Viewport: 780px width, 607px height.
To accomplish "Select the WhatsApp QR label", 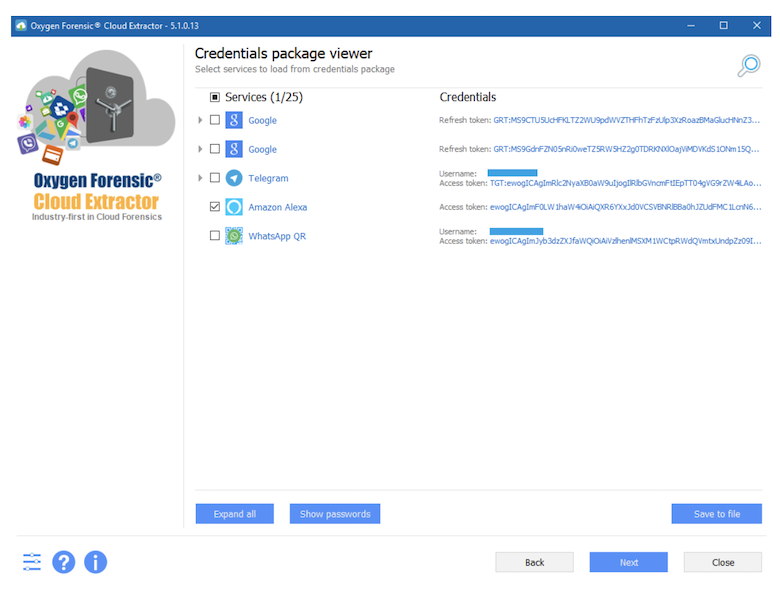I will point(277,236).
